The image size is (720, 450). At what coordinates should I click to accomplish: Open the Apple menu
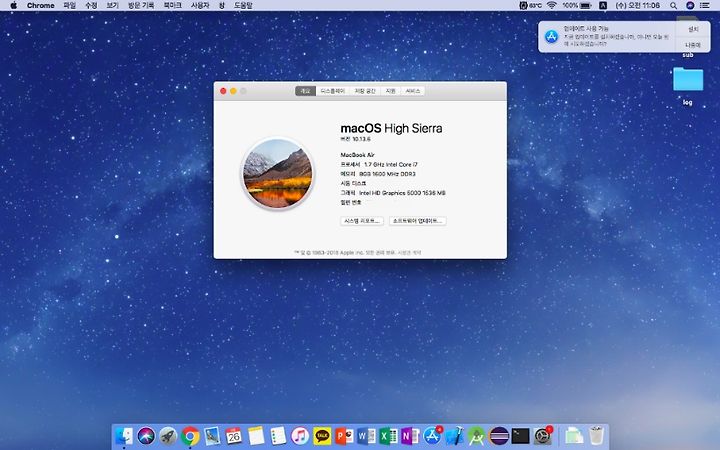click(13, 6)
